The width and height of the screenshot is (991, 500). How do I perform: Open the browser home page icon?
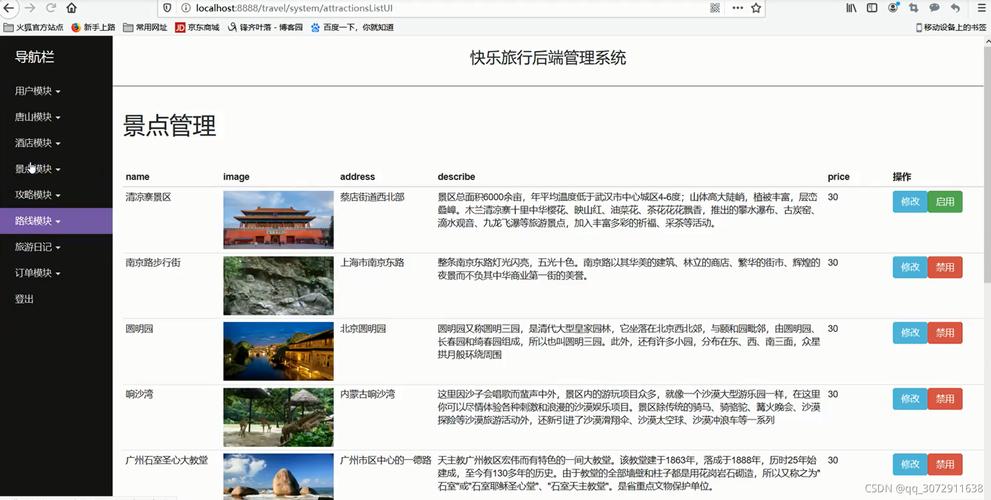tap(71, 8)
